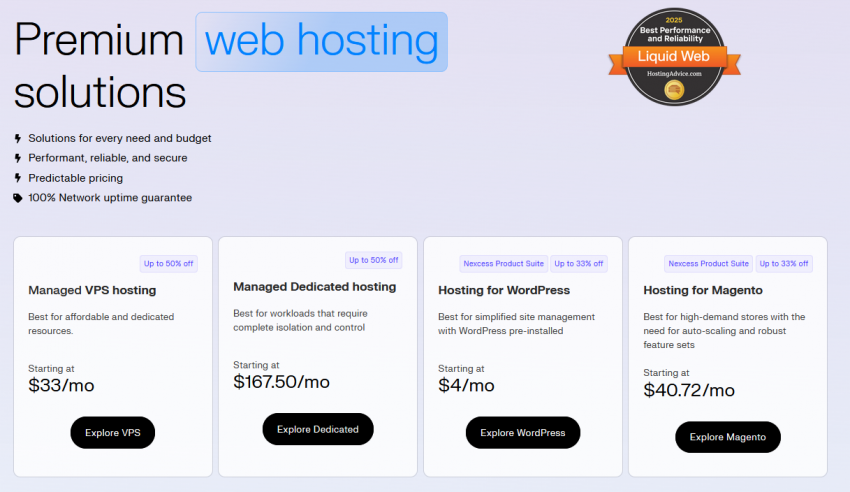Click the tag icon beside uptime guarantee
Image resolution: width=850 pixels, height=492 pixels.
18,198
